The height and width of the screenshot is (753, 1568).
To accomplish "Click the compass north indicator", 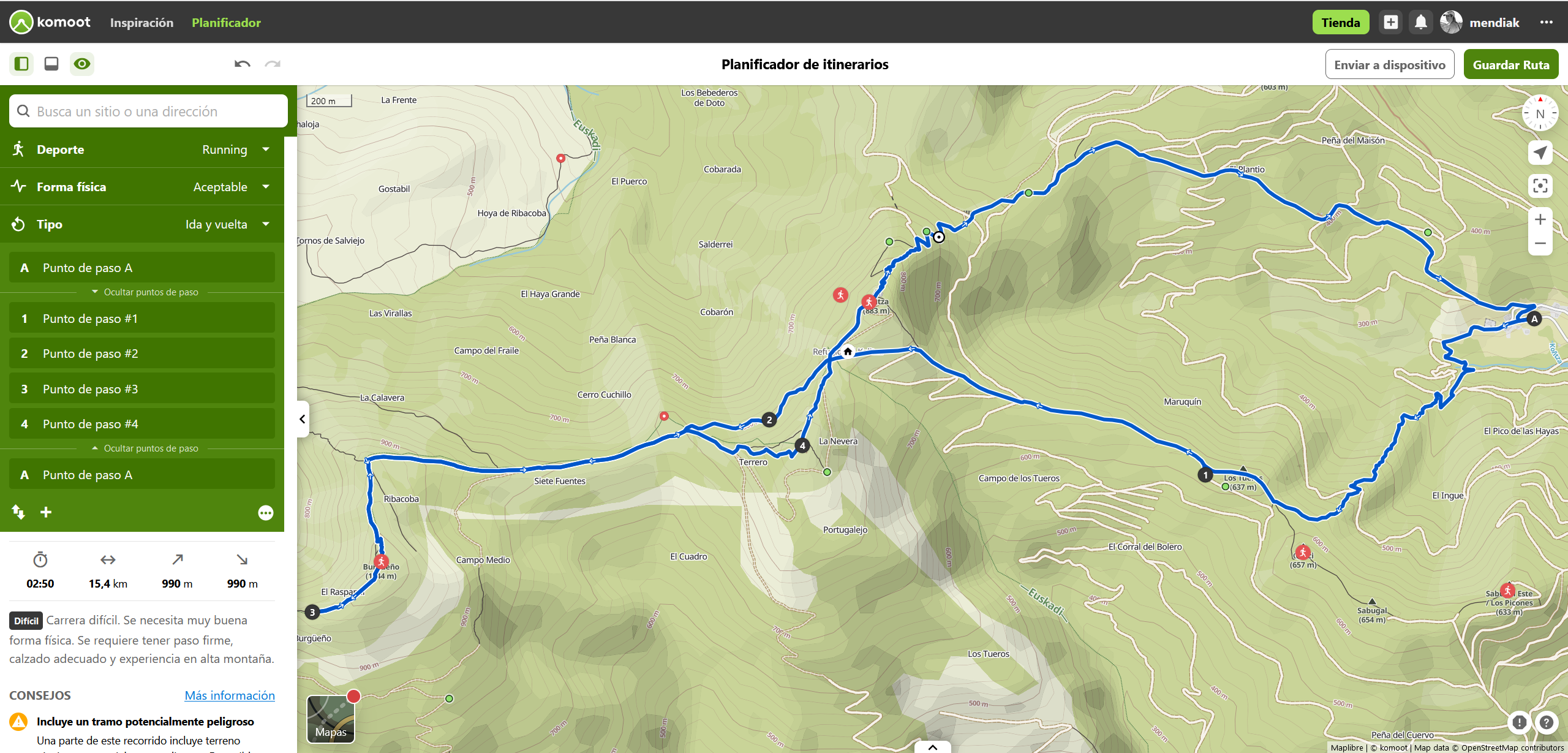I will point(1540,113).
